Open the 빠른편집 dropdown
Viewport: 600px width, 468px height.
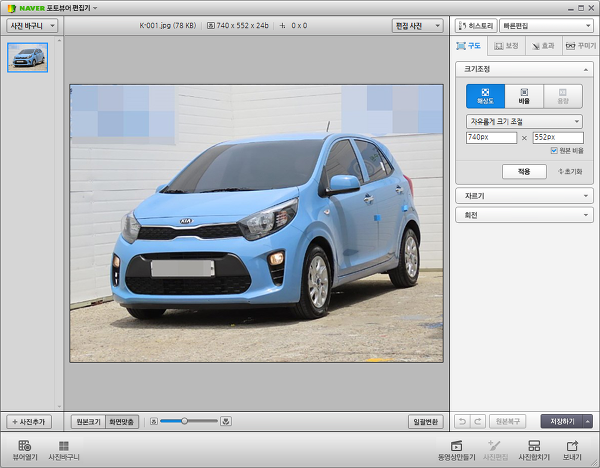pos(546,26)
